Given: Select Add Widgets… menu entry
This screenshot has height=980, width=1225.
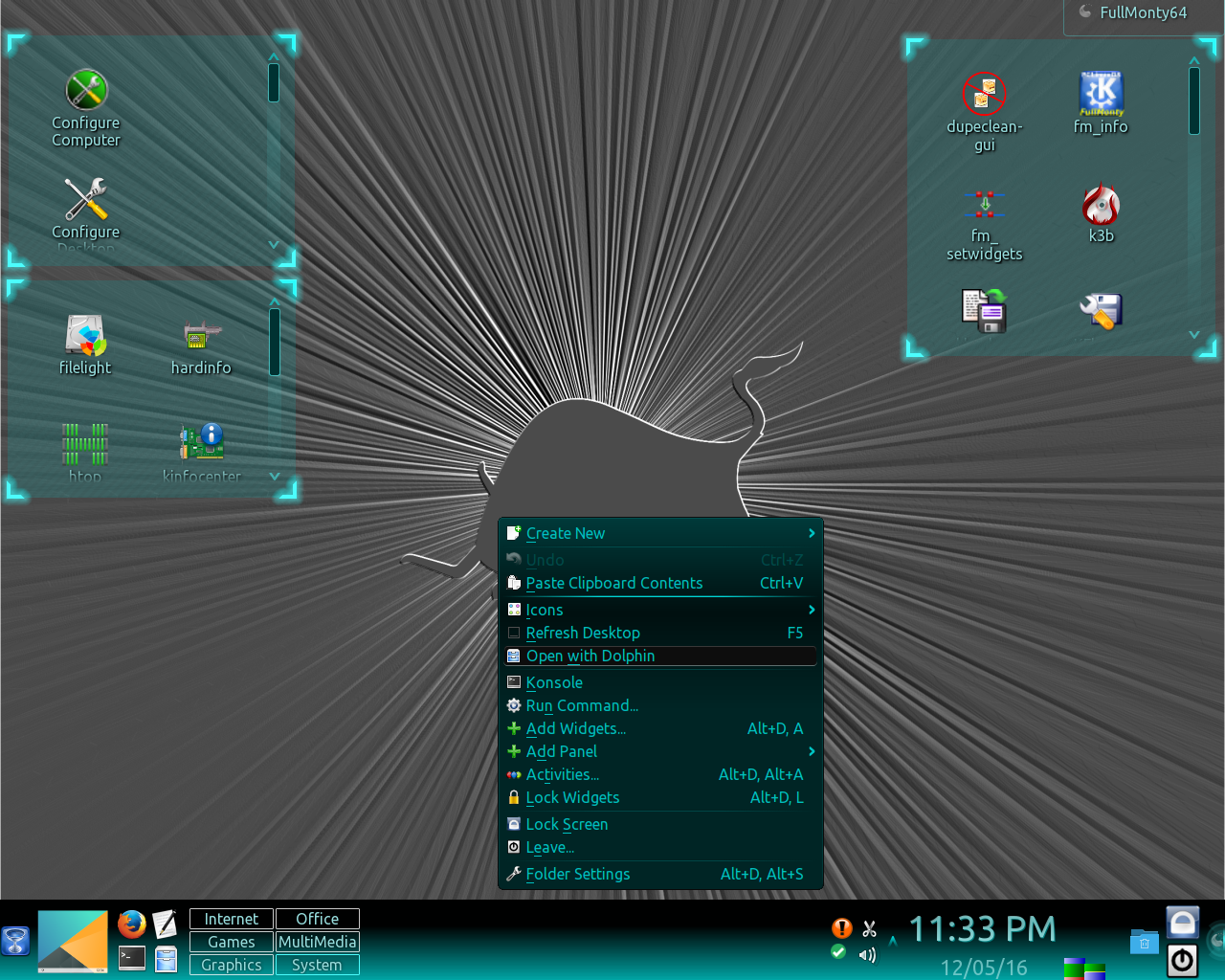Looking at the screenshot, I should (x=660, y=728).
